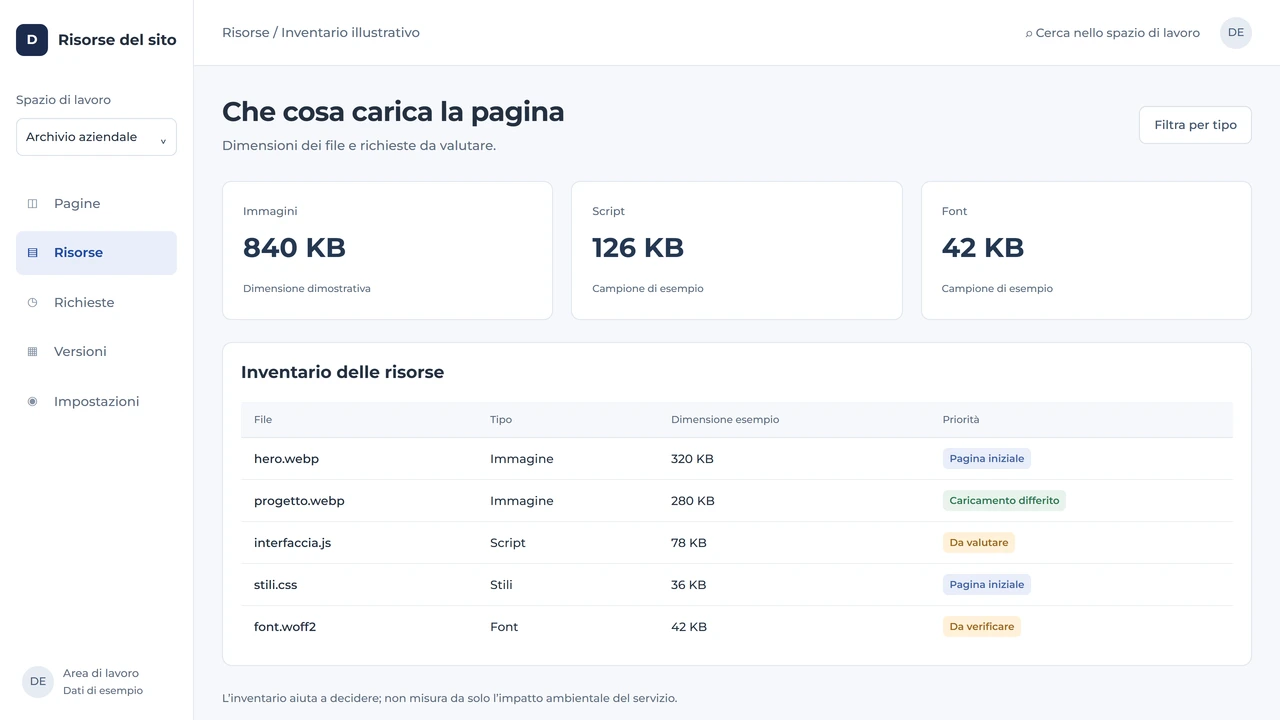Viewport: 1280px width, 720px height.
Task: Click the Immagine type in hero.webp row
Action: tap(522, 459)
